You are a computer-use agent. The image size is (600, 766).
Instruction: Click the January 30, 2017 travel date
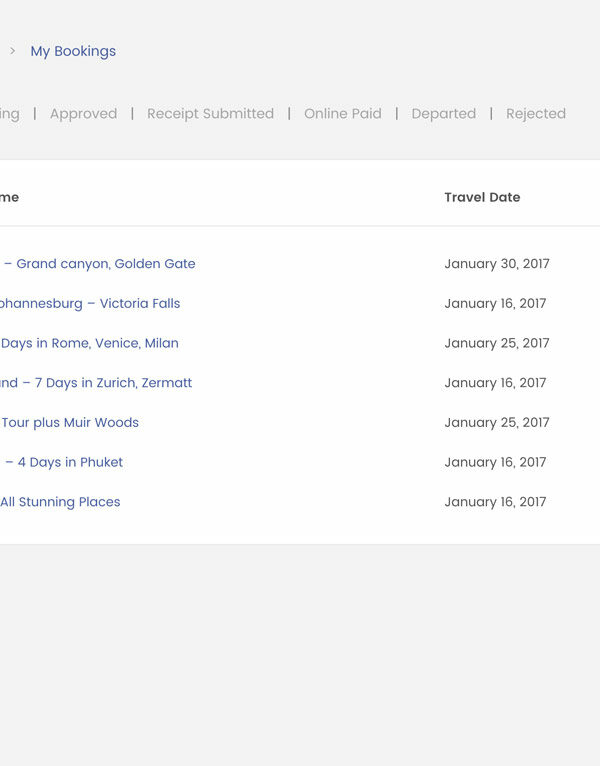(497, 264)
